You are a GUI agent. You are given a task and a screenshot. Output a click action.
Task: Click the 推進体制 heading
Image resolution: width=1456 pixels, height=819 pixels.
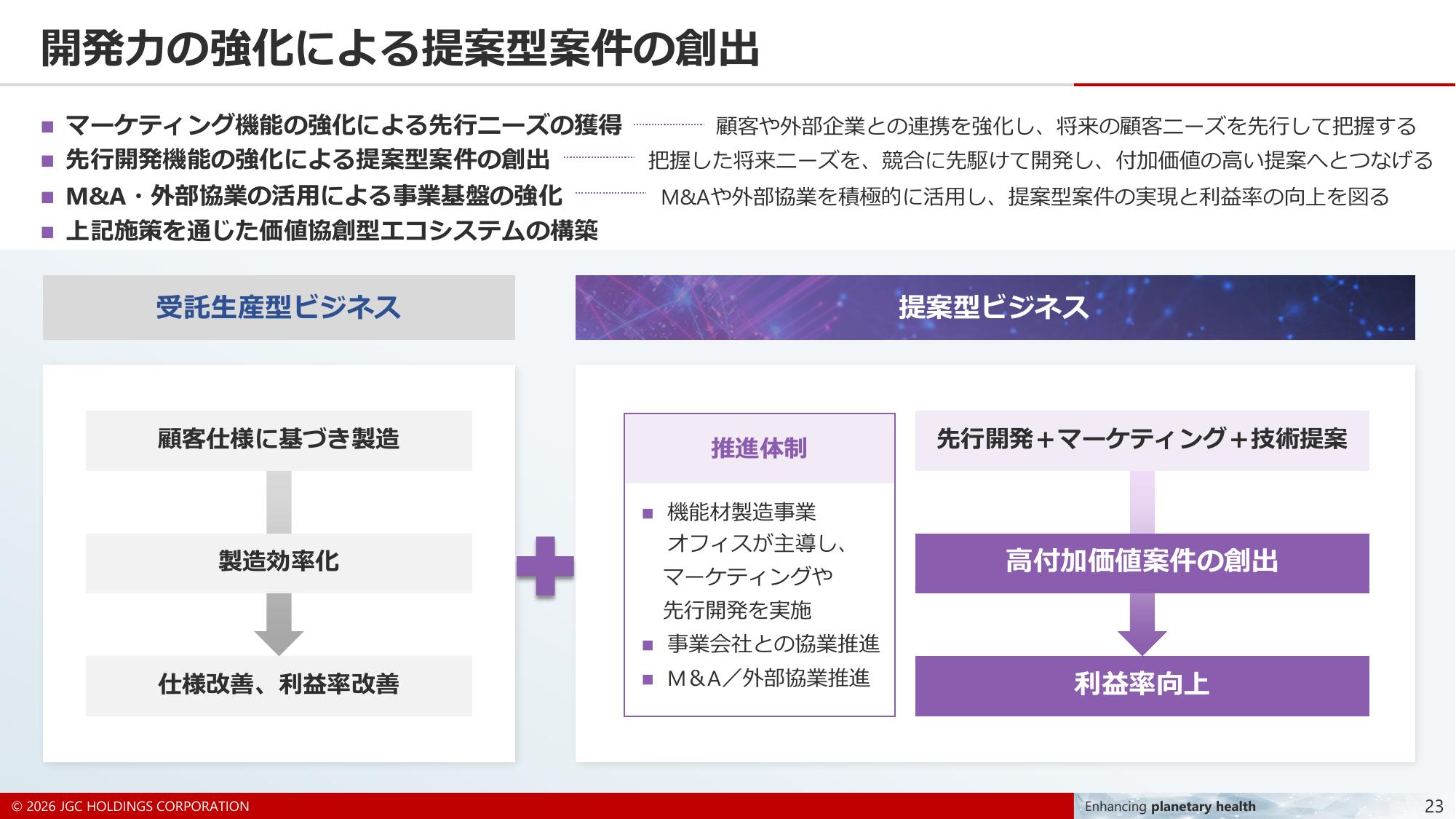[x=759, y=448]
